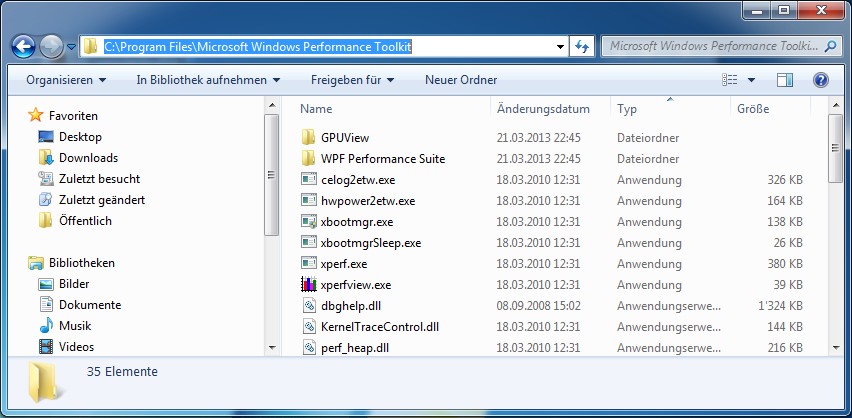852x418 pixels.
Task: Click the magnifier search icon
Action: point(831,47)
